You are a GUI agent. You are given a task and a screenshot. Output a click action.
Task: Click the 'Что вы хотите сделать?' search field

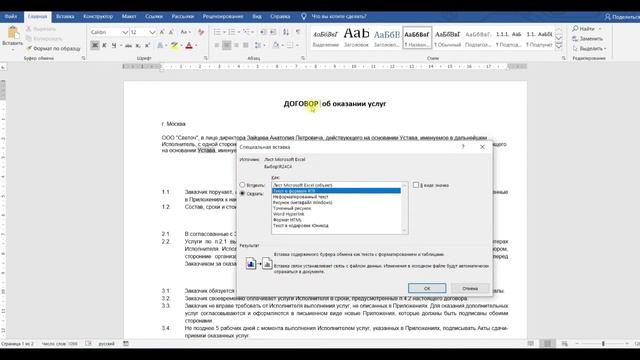tap(339, 16)
